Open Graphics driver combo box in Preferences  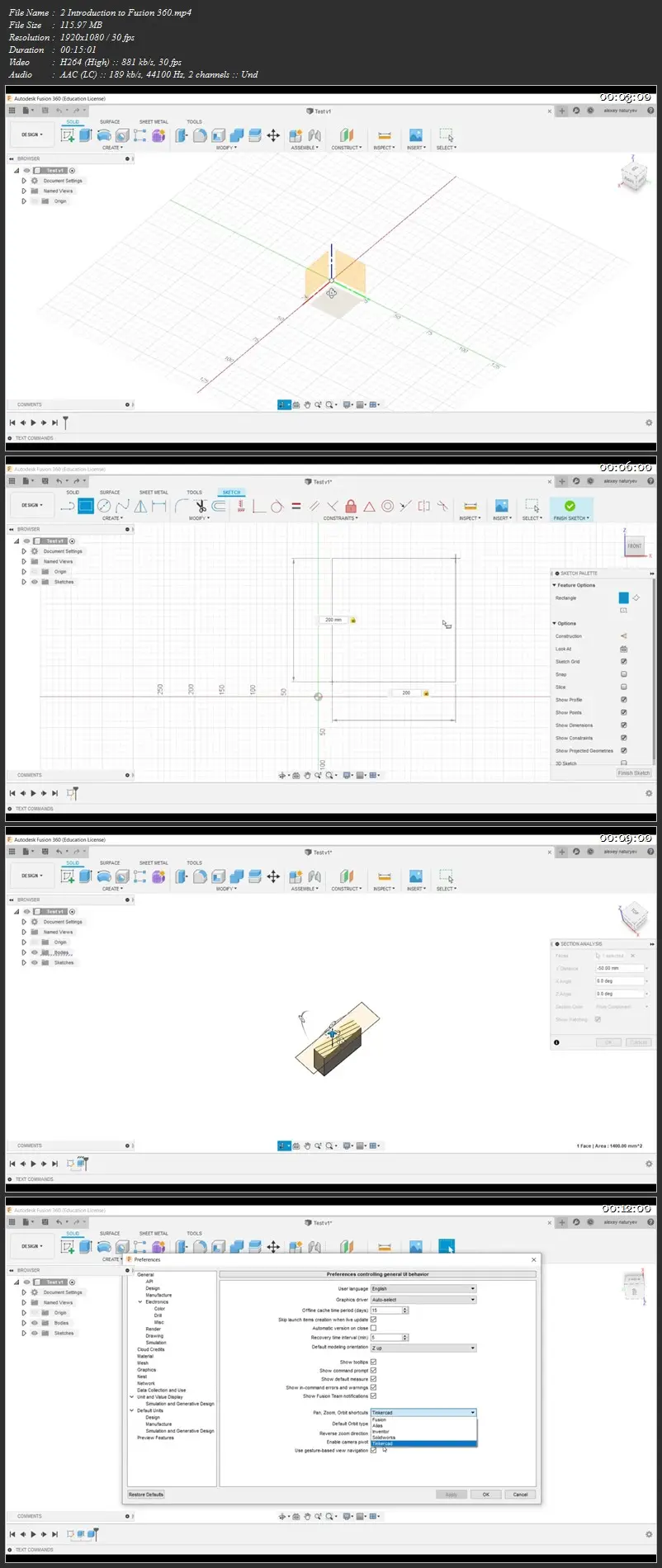coord(423,1300)
